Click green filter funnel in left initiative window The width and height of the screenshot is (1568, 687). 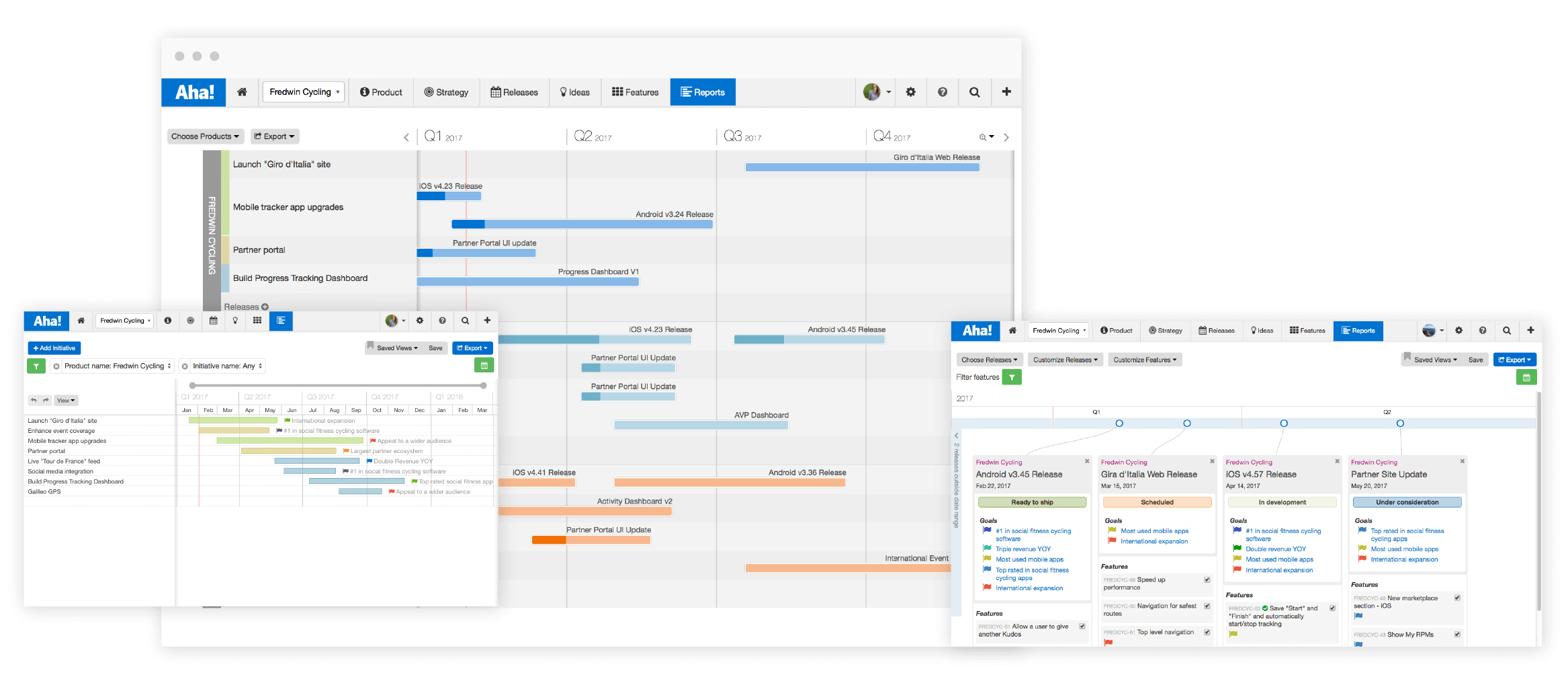coord(36,366)
